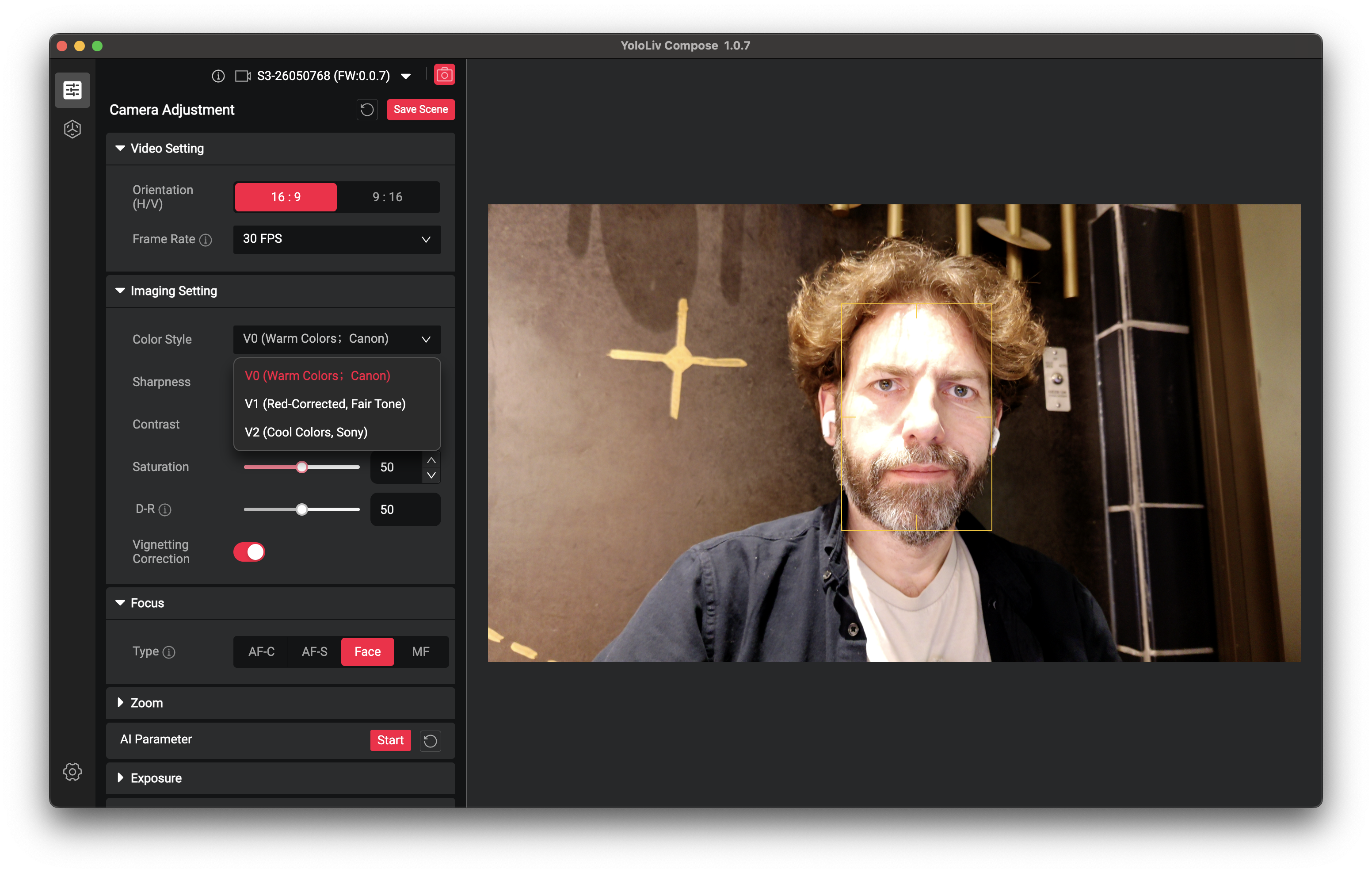Click Frame Rate info icon
The image size is (1372, 873).
206,240
